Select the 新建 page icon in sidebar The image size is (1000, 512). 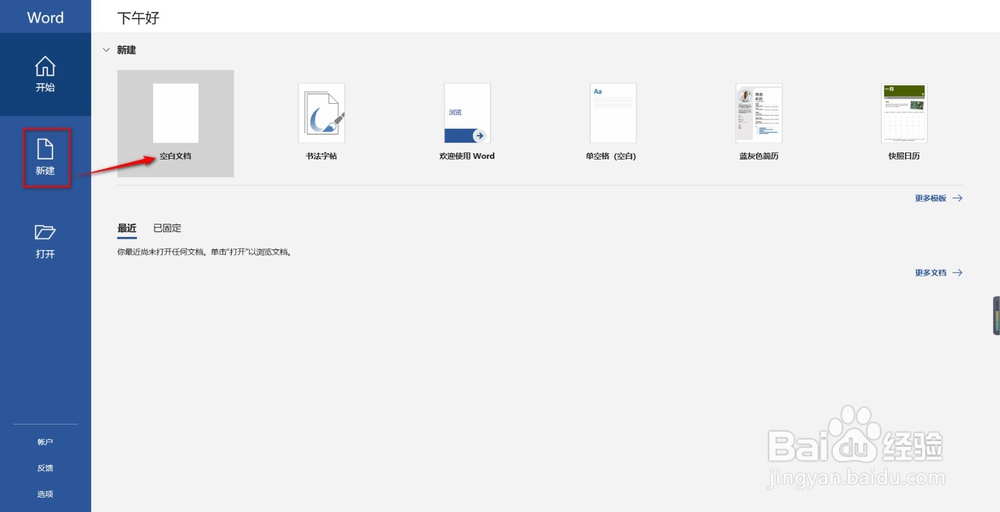(45, 149)
